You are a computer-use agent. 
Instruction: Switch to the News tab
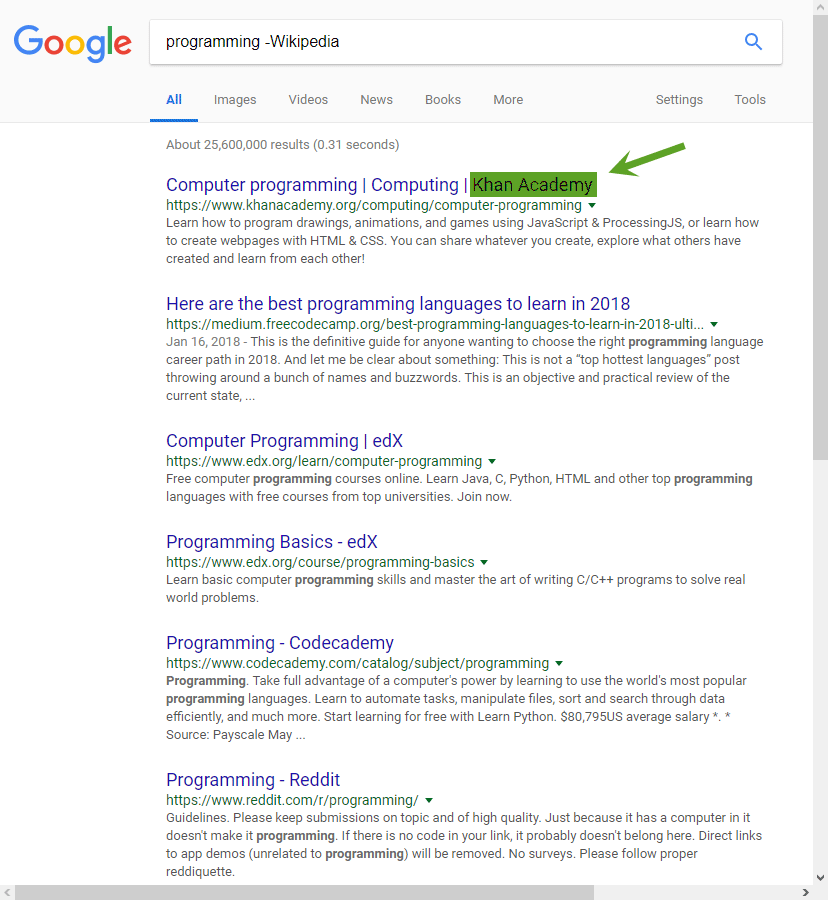(376, 100)
